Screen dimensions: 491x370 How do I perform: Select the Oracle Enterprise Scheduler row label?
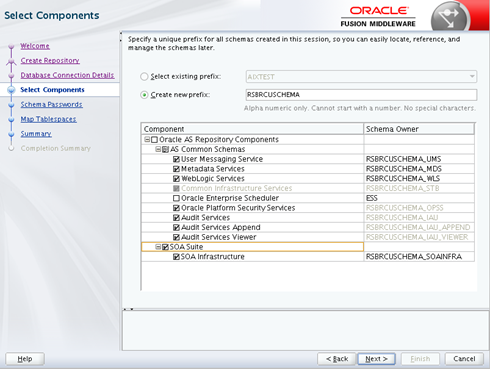[x=230, y=198]
